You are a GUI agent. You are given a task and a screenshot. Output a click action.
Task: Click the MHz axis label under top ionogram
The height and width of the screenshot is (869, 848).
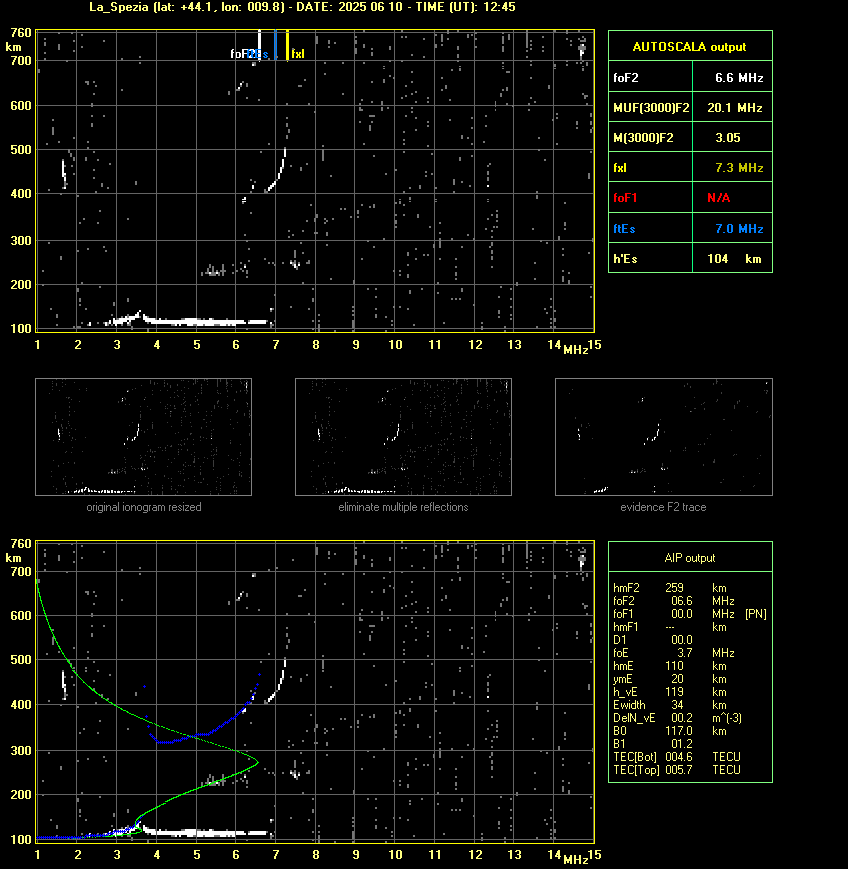[x=575, y=350]
